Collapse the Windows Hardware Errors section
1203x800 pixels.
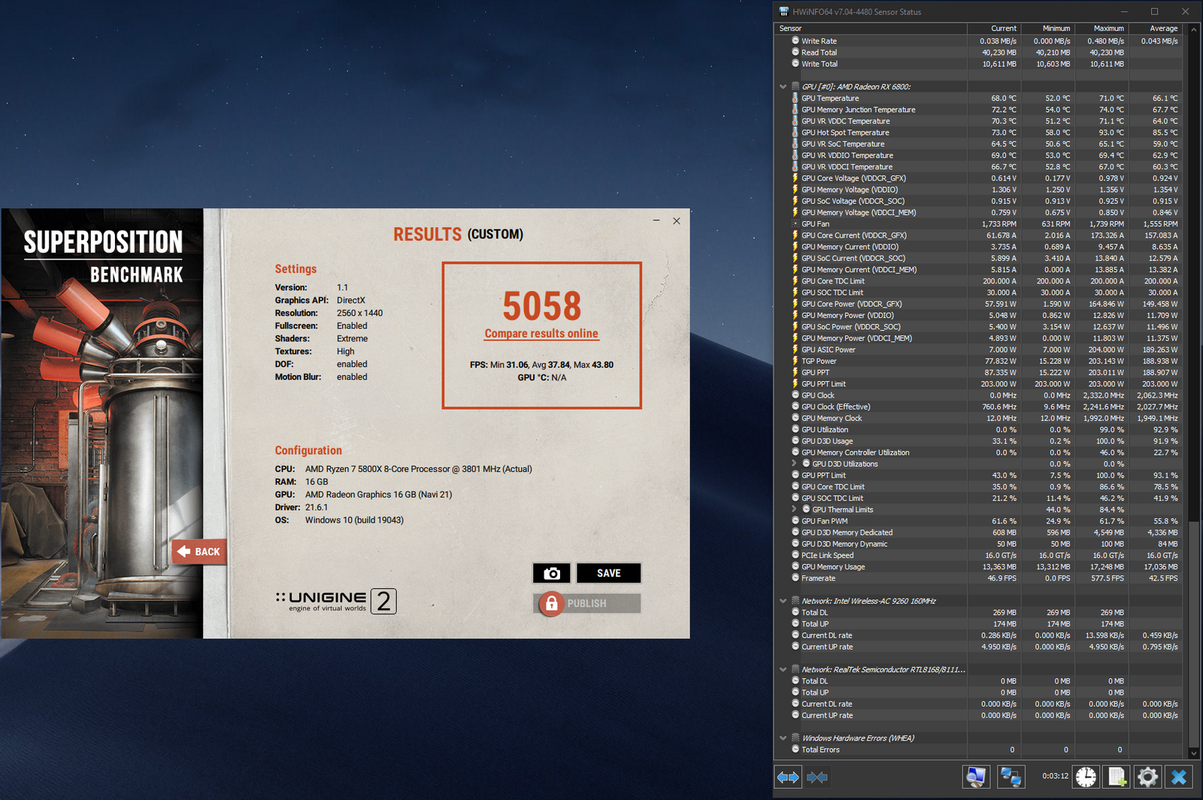click(783, 738)
